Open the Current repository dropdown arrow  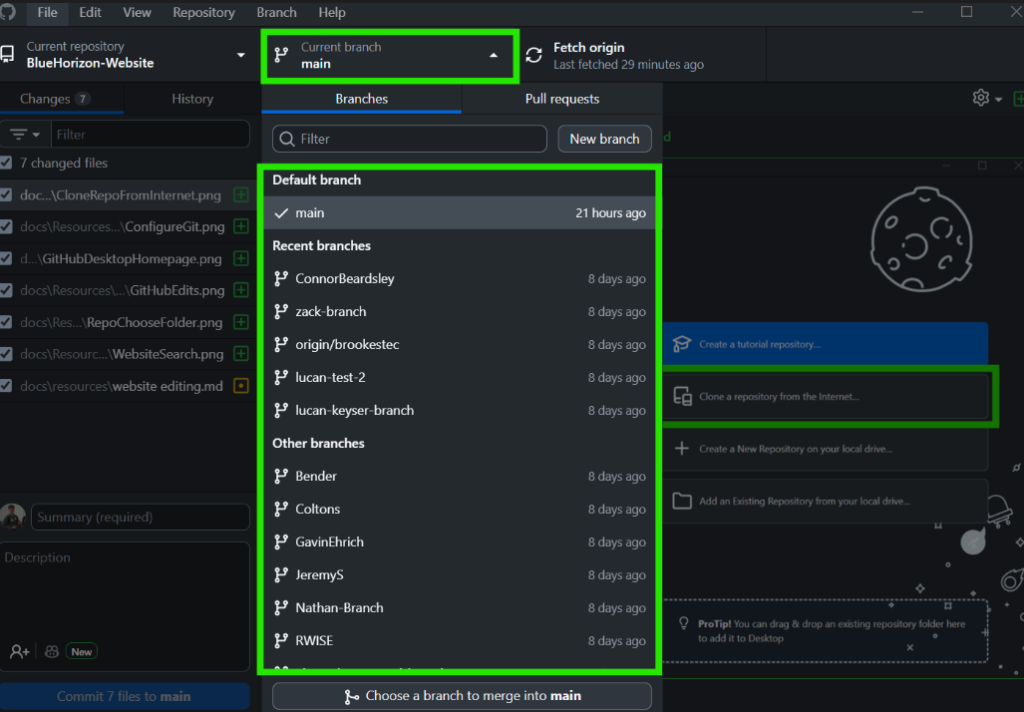tap(241, 56)
